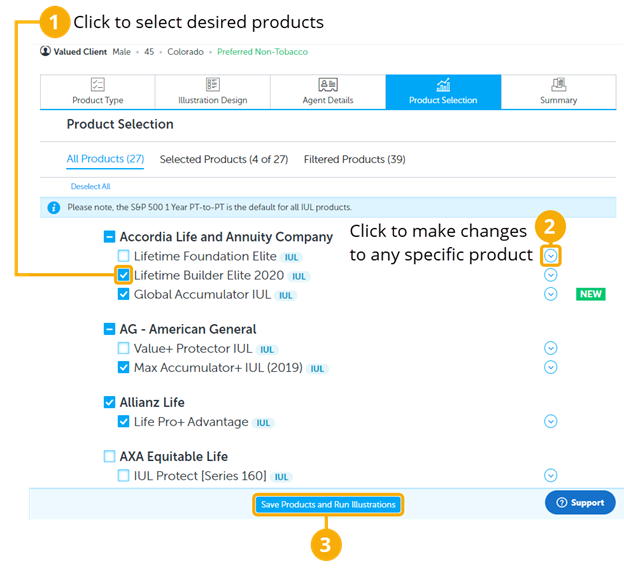This screenshot has height=568, width=624.
Task: Check Lifetime Foundation Elite product
Action: pos(123,256)
